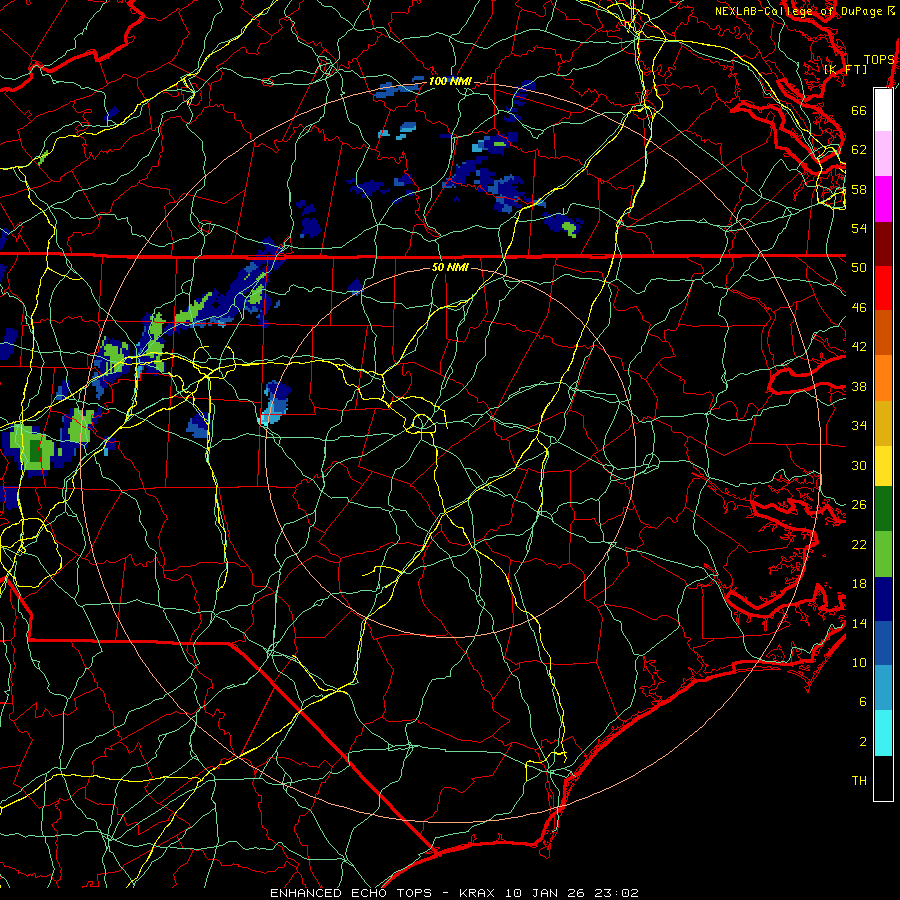
Task: Click the "TOPS" legend heading
Action: click(x=879, y=60)
